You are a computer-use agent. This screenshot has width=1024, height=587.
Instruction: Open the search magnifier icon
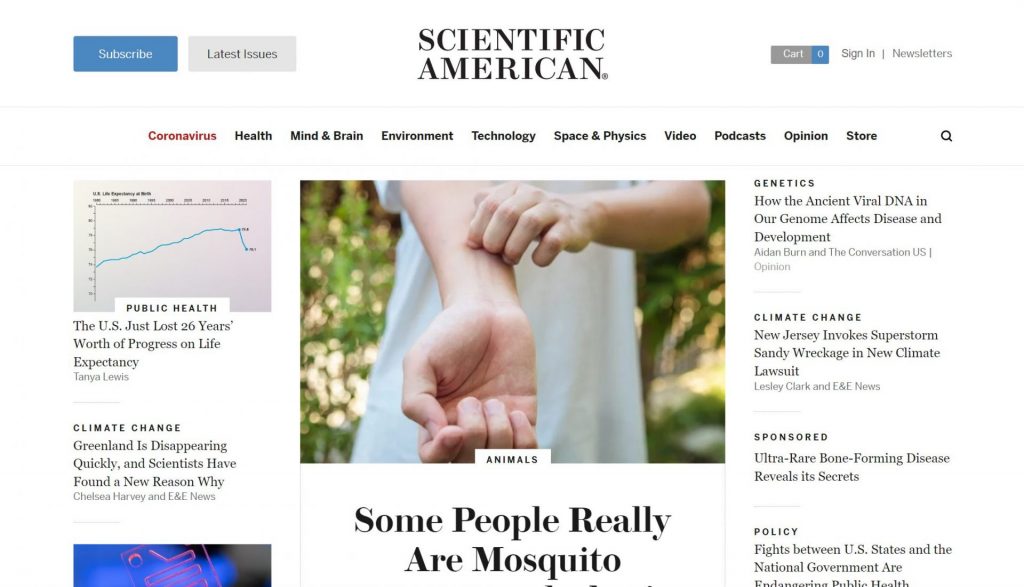(946, 136)
